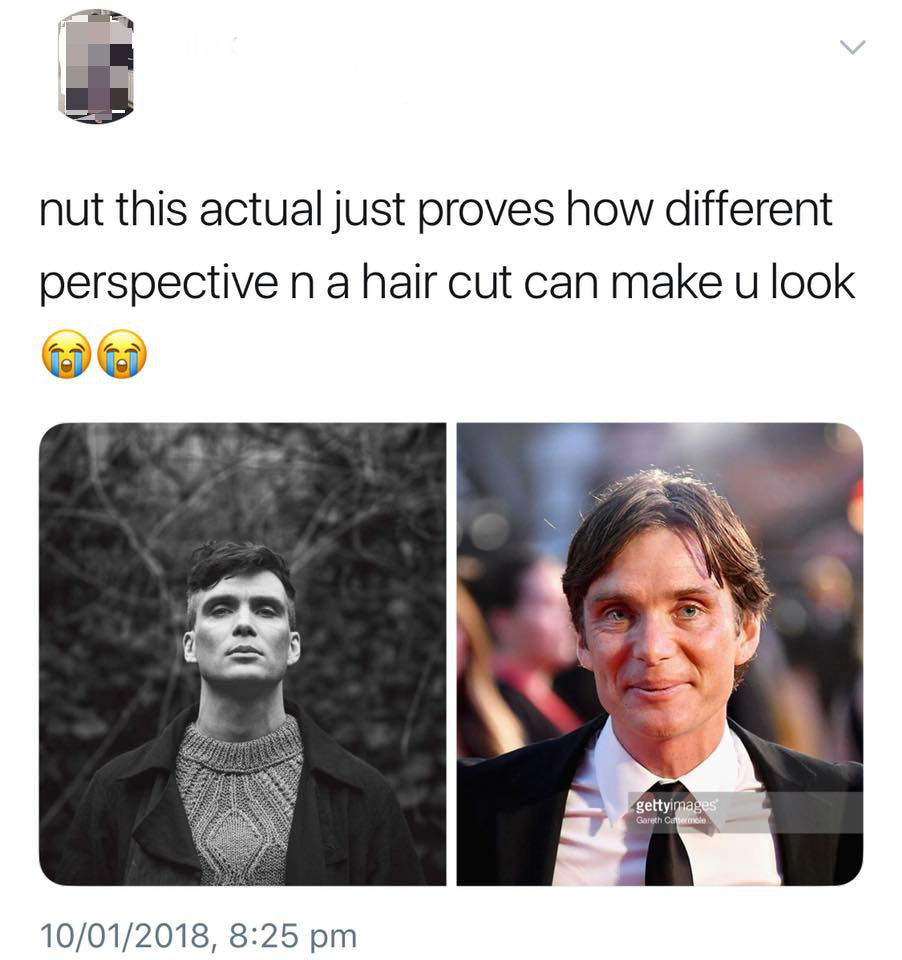
Task: Click the black tie in the right photo
Action: [669, 836]
